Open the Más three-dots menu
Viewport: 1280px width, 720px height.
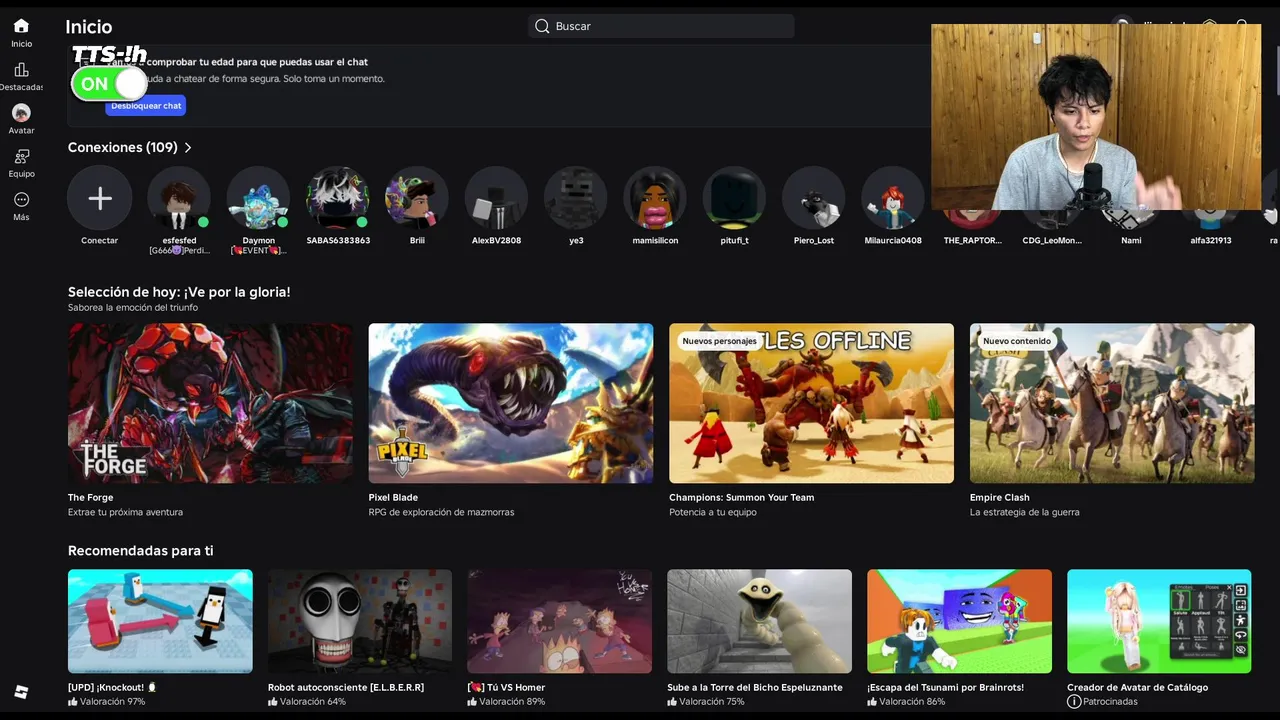21,200
